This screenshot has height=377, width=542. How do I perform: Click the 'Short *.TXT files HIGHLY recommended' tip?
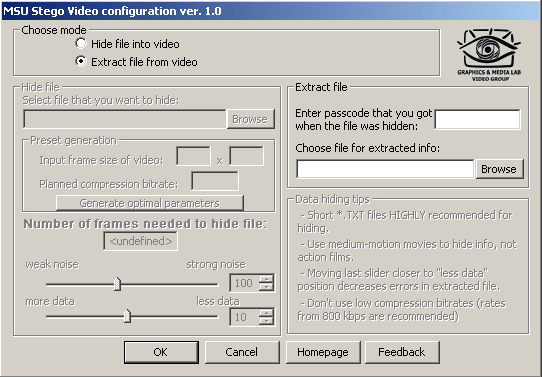click(x=405, y=222)
